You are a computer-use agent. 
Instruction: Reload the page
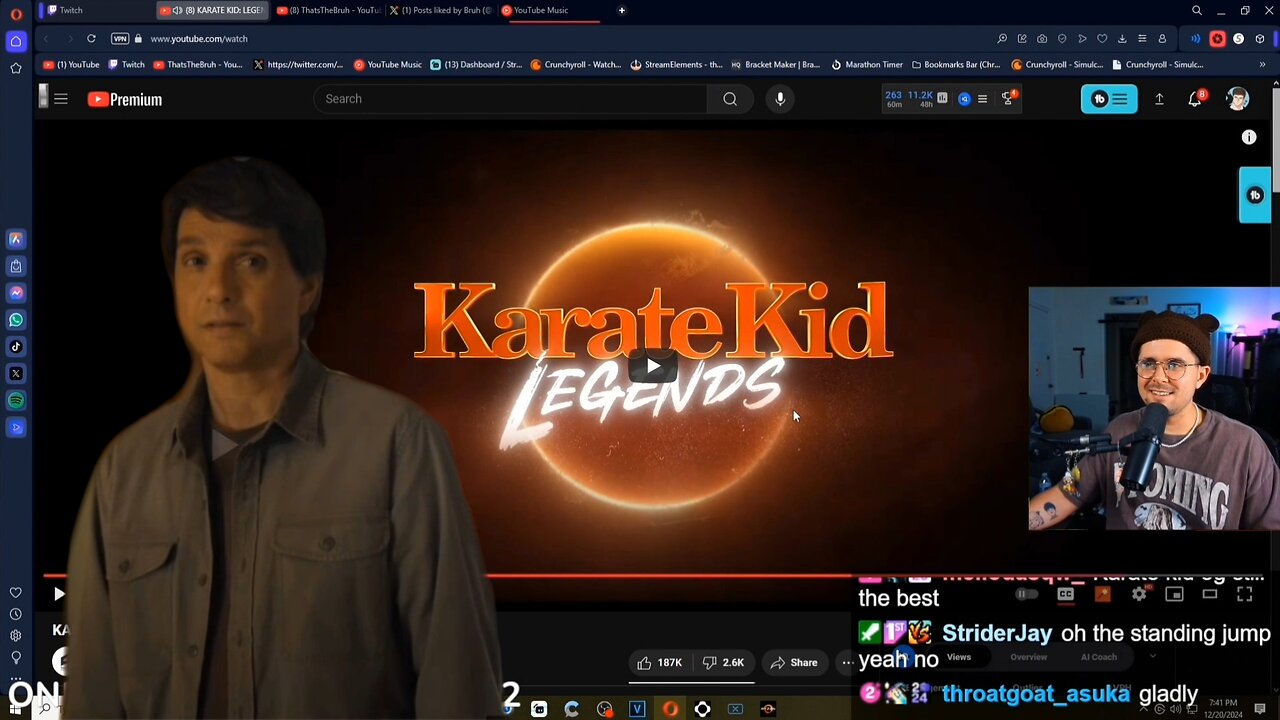91,38
